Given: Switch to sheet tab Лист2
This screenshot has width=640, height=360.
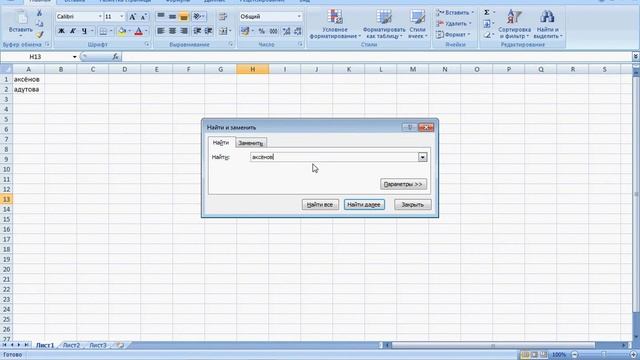Looking at the screenshot, I should click(71, 345).
